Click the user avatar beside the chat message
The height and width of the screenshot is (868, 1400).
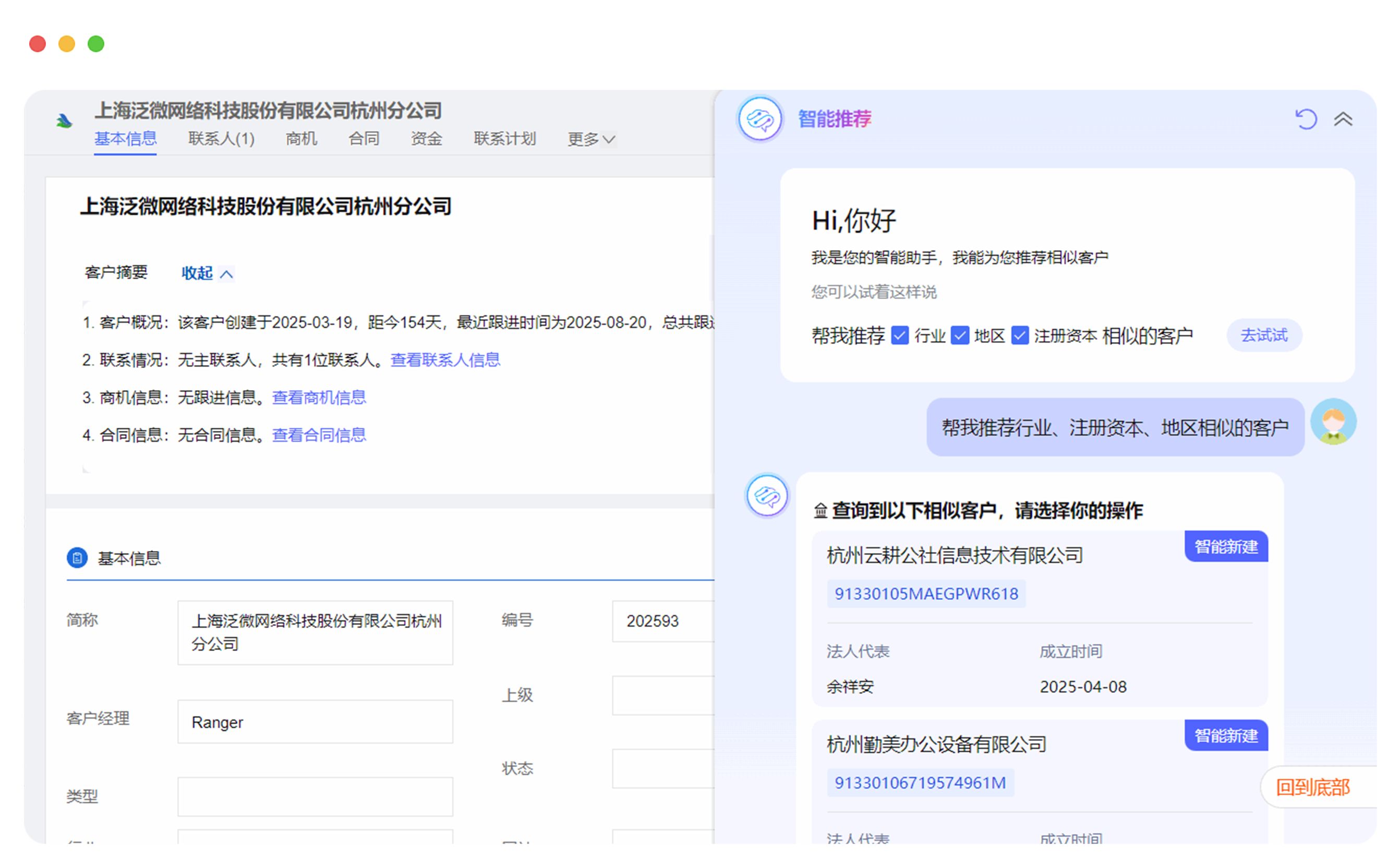1332,421
